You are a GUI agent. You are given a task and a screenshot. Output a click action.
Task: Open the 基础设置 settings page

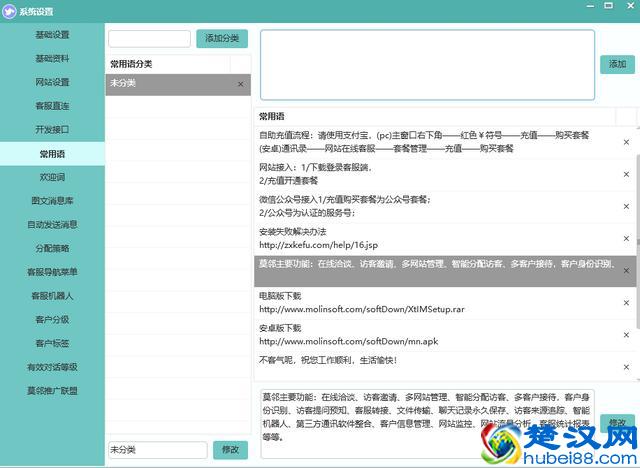pyautogui.click(x=52, y=35)
